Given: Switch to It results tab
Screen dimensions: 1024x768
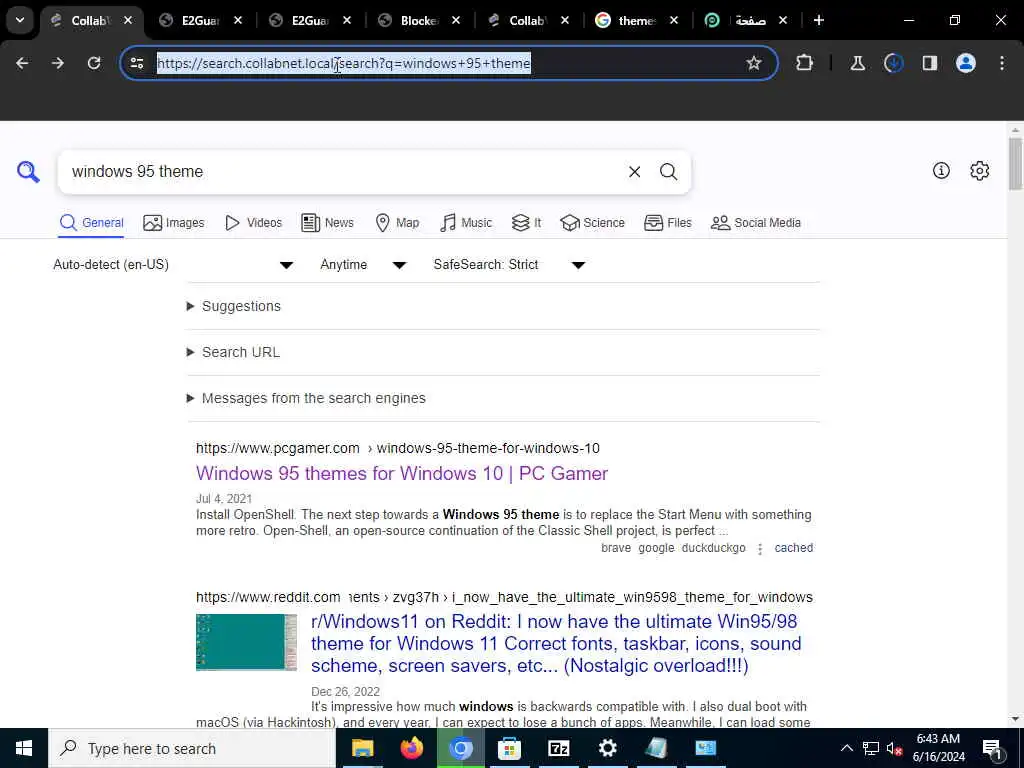Looking at the screenshot, I should [x=526, y=223].
